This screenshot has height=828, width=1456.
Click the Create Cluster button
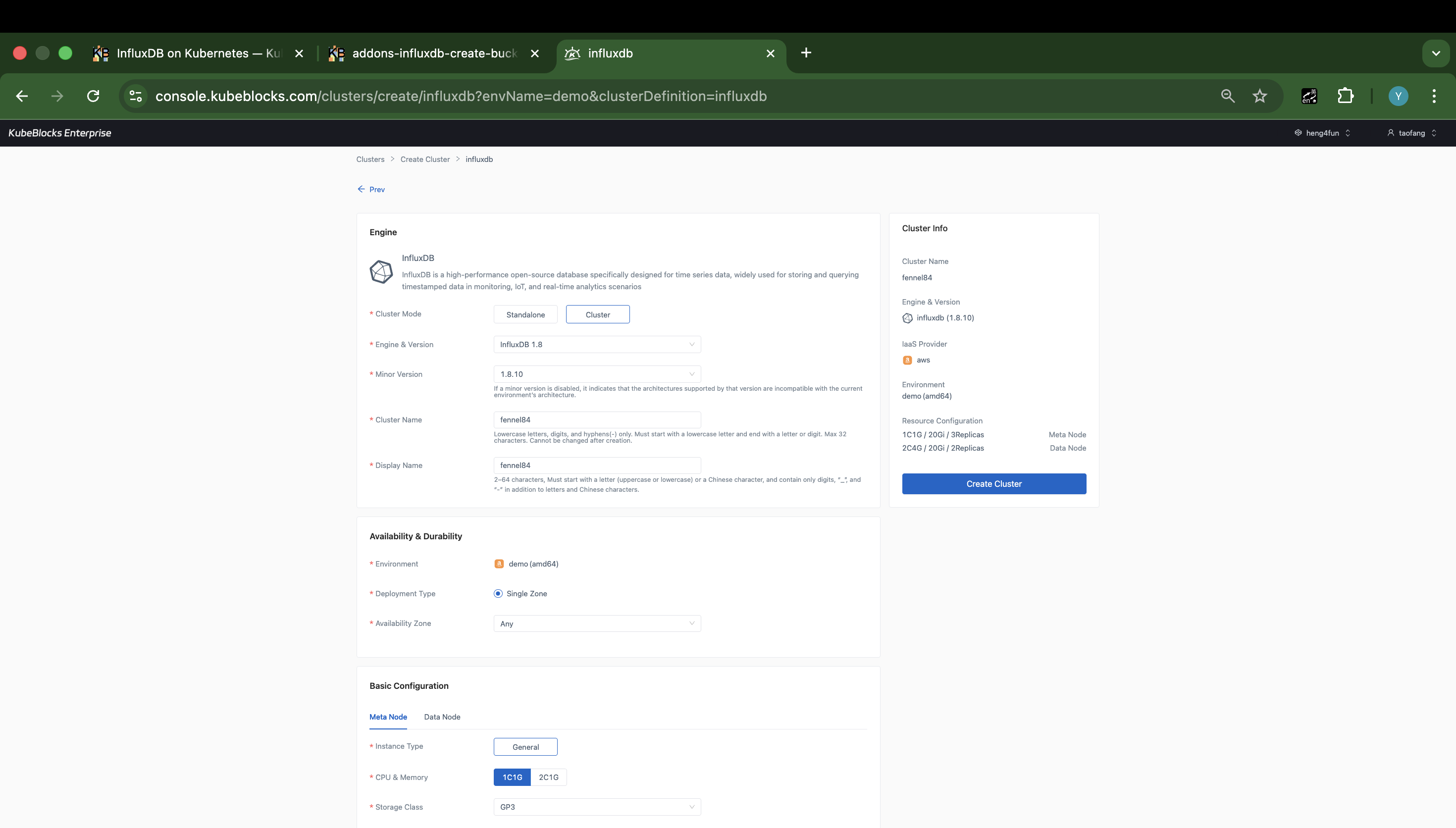click(x=994, y=483)
